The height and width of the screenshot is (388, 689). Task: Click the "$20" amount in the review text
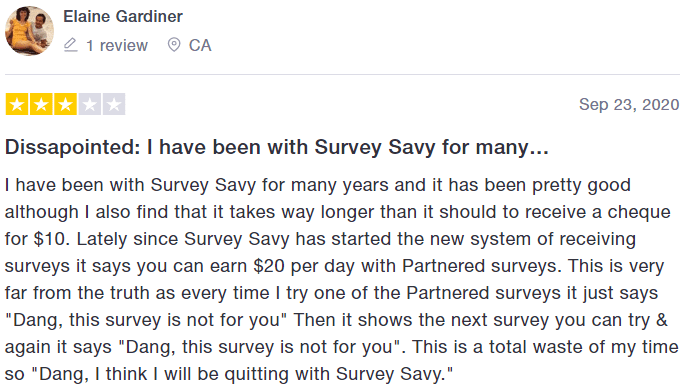(x=269, y=266)
